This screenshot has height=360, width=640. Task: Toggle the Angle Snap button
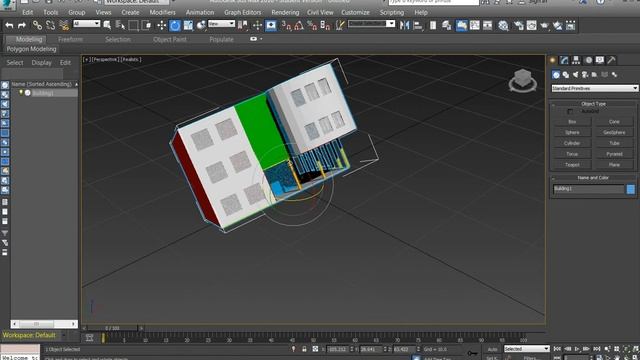click(x=299, y=26)
